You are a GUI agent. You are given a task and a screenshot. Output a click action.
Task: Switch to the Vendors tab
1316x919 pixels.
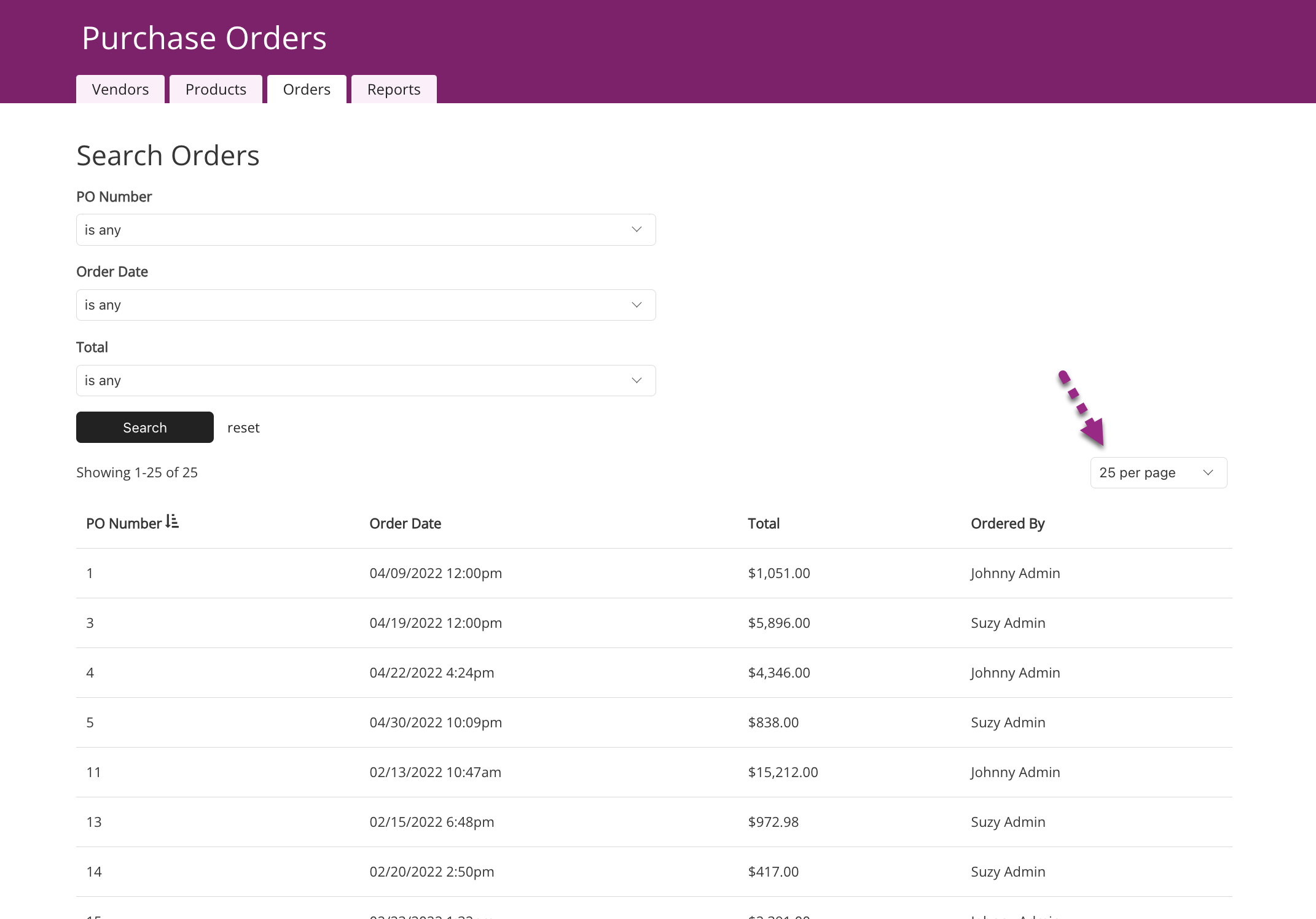coord(120,90)
